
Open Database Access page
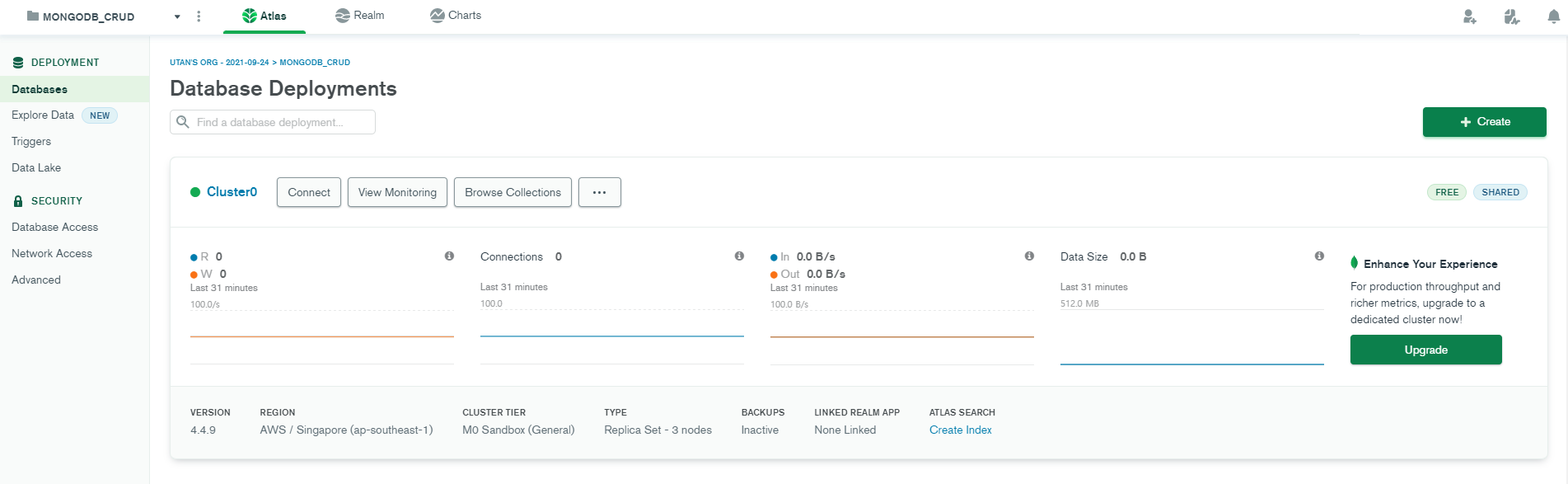click(54, 228)
